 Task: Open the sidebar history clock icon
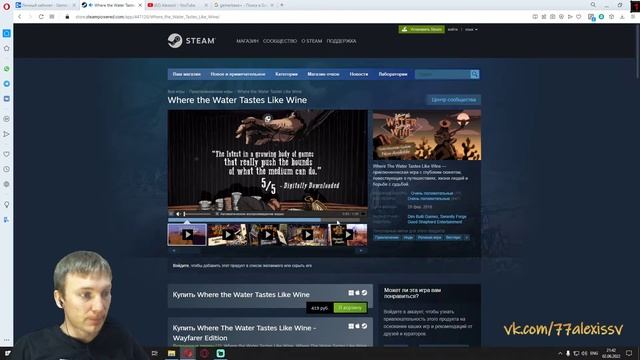(x=7, y=169)
